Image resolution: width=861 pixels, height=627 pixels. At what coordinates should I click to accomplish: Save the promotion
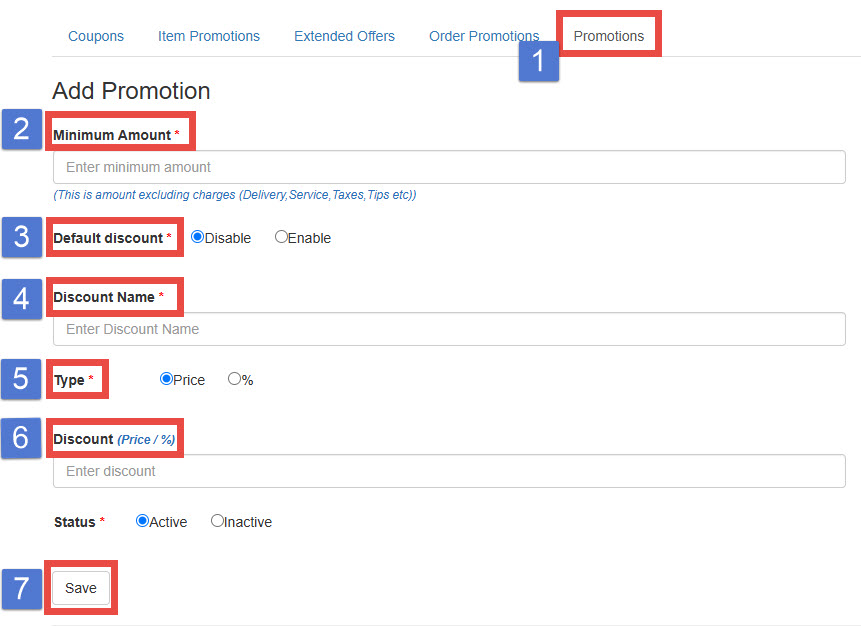pos(81,588)
